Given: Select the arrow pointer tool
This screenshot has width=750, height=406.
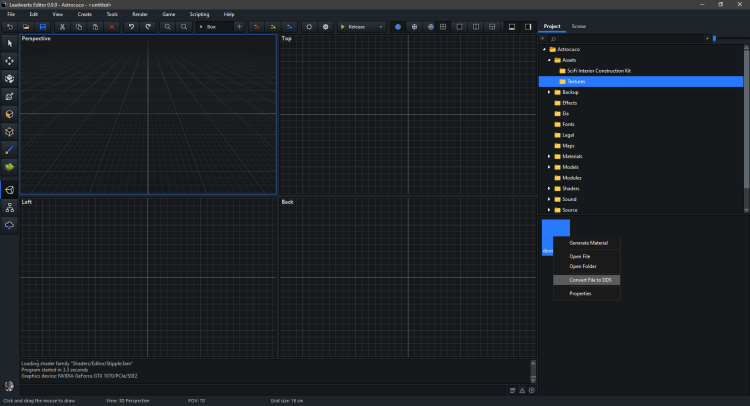Looking at the screenshot, I should (x=10, y=43).
